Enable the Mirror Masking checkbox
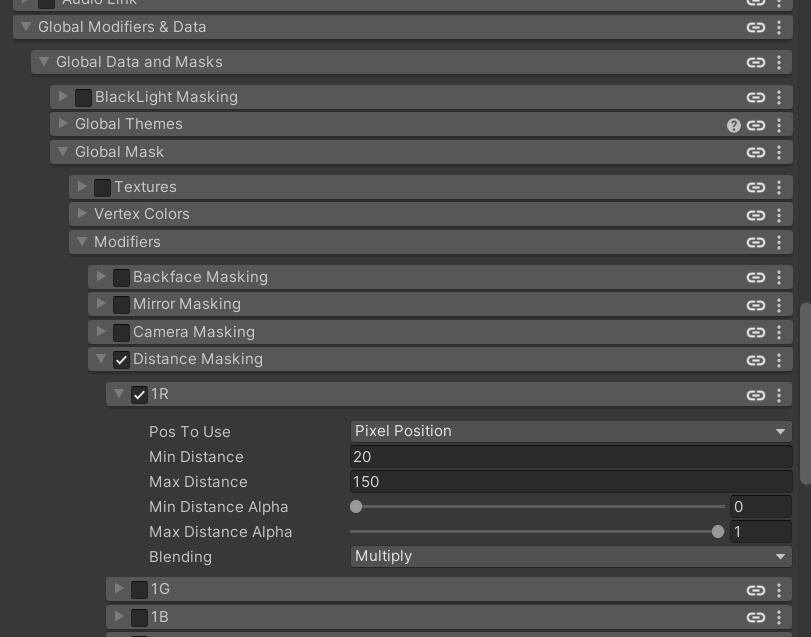The height and width of the screenshot is (637, 811). pyautogui.click(x=121, y=305)
